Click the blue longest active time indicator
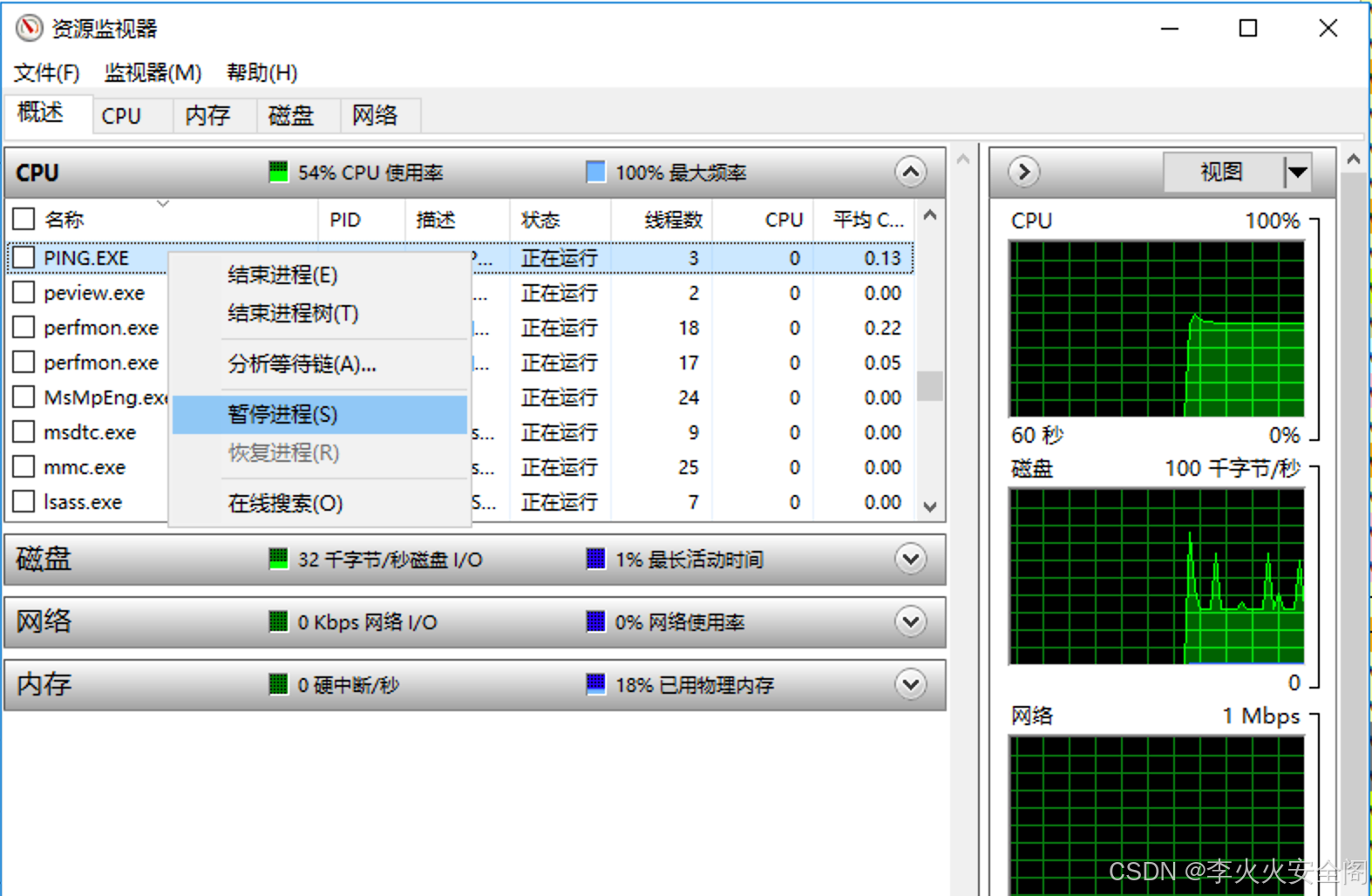Image resolution: width=1372 pixels, height=896 pixels. pos(595,559)
